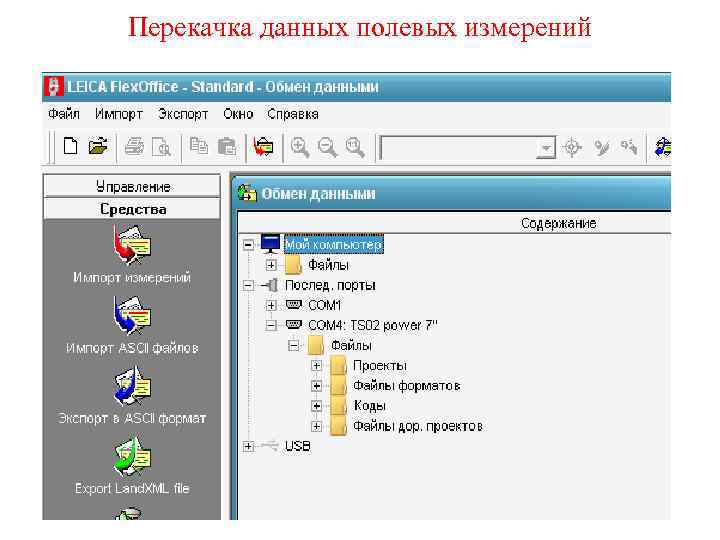Click the Содержание column header
The width and height of the screenshot is (720, 540).
tap(558, 223)
